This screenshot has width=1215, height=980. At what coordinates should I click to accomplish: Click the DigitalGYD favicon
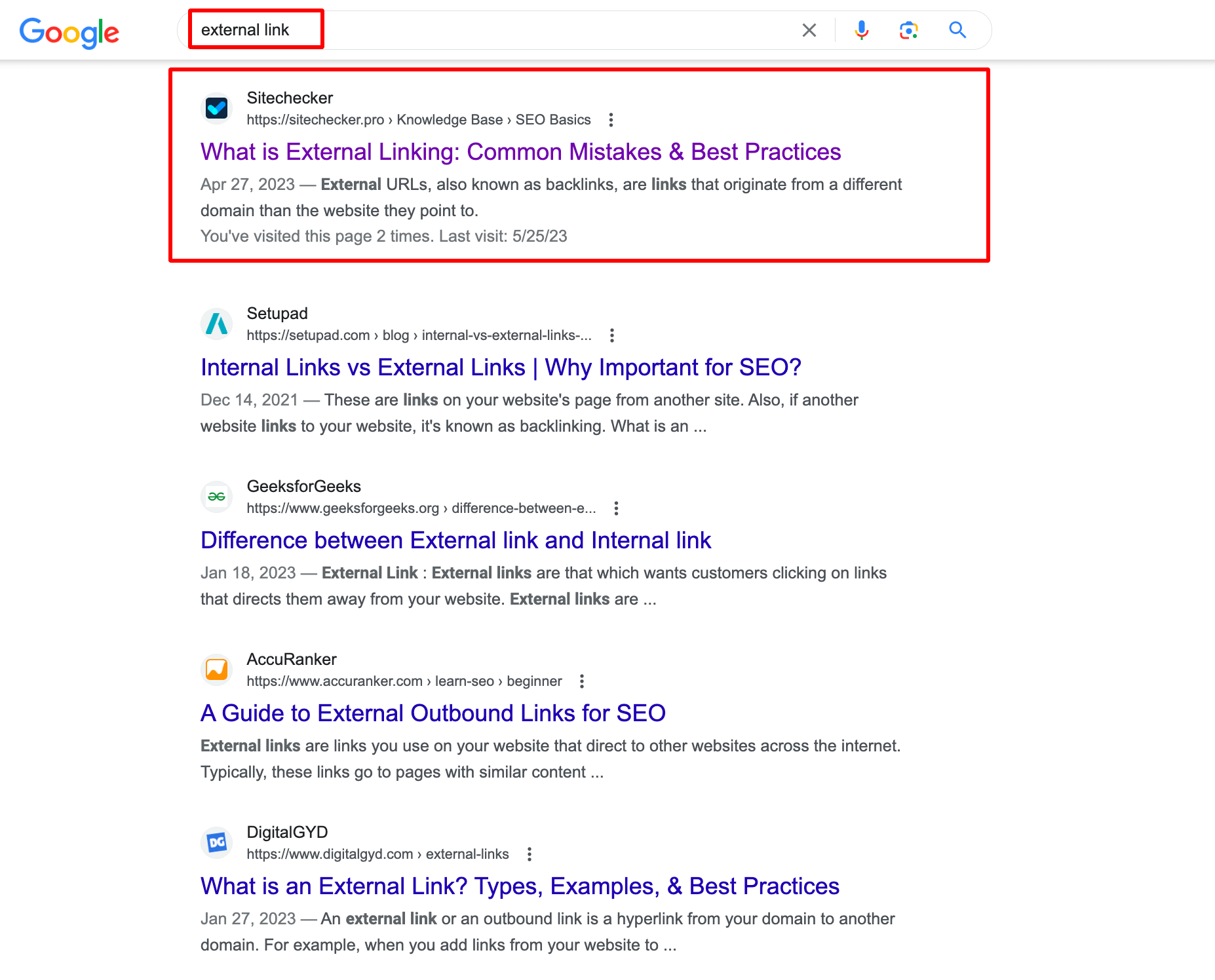tap(217, 842)
